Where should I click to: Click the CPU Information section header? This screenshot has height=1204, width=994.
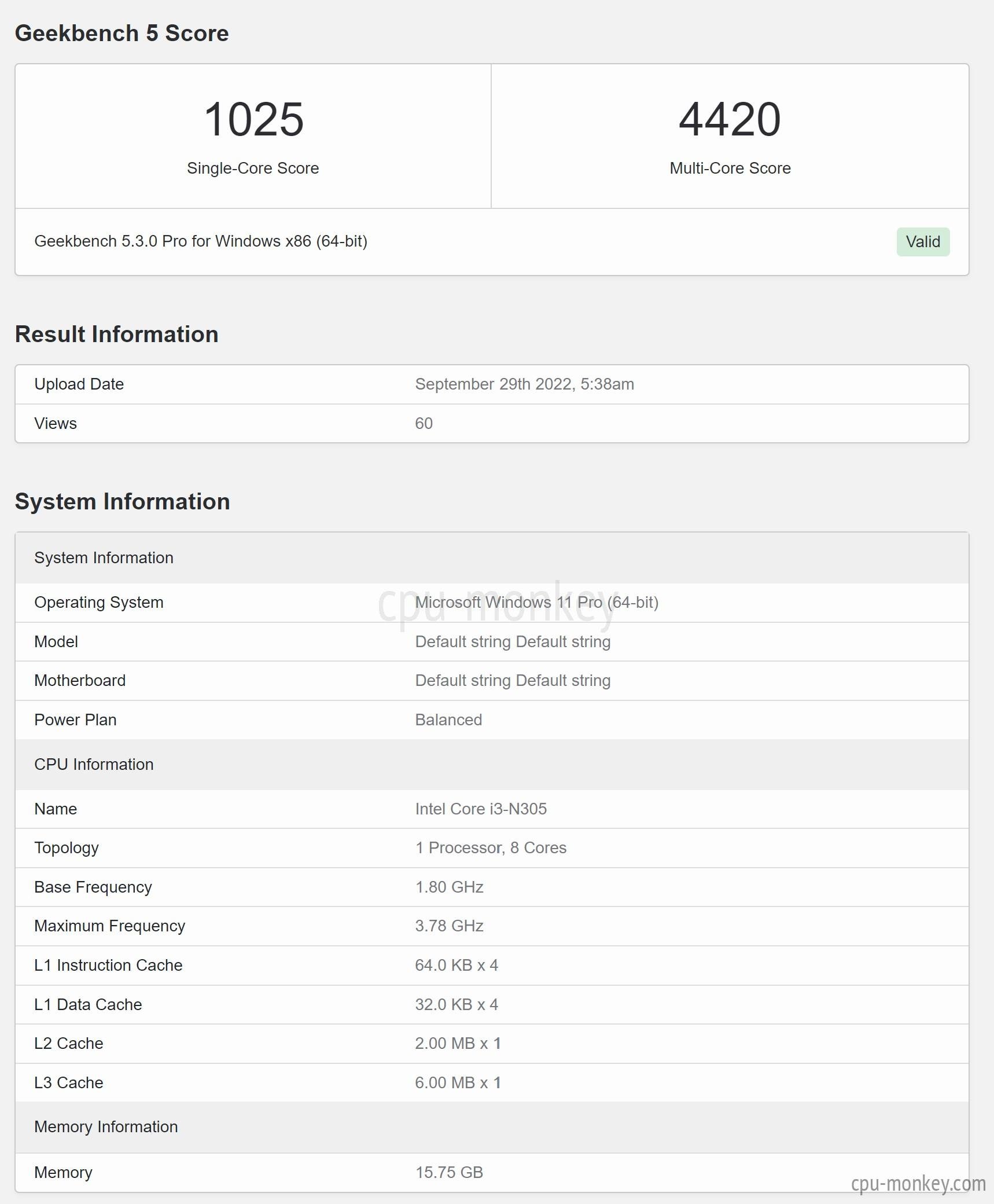coord(492,765)
